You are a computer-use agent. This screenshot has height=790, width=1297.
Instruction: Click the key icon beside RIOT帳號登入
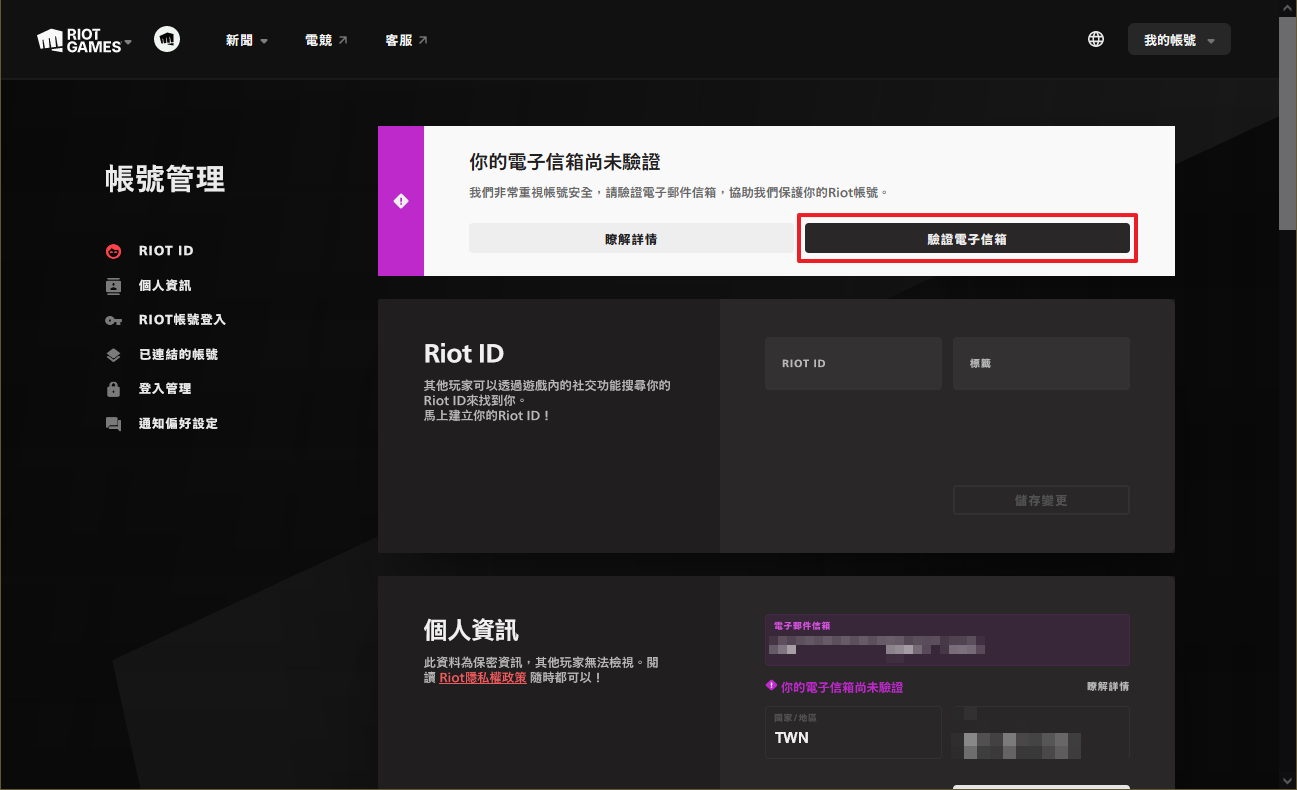point(114,320)
